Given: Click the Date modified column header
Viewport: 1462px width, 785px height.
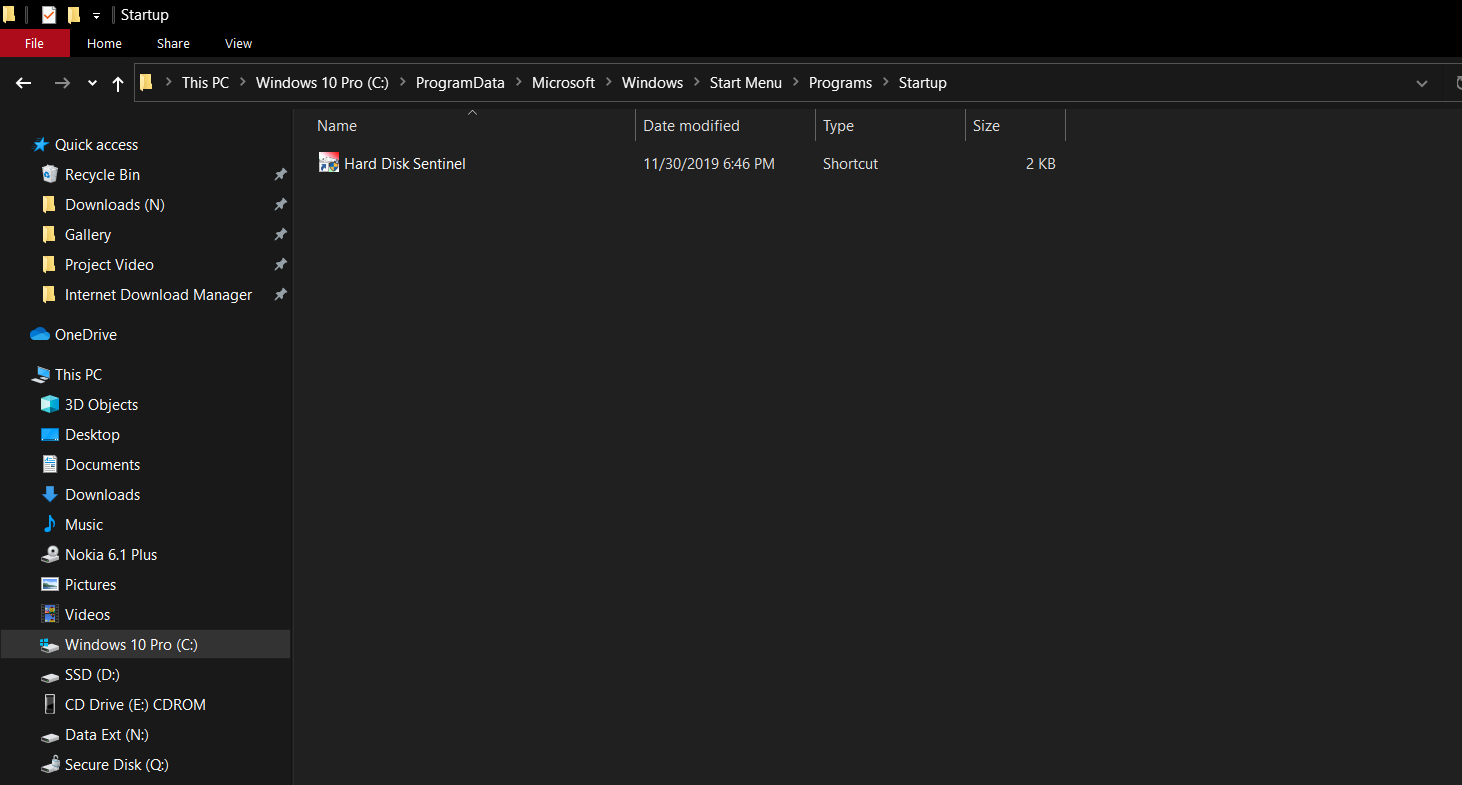Looking at the screenshot, I should point(691,125).
